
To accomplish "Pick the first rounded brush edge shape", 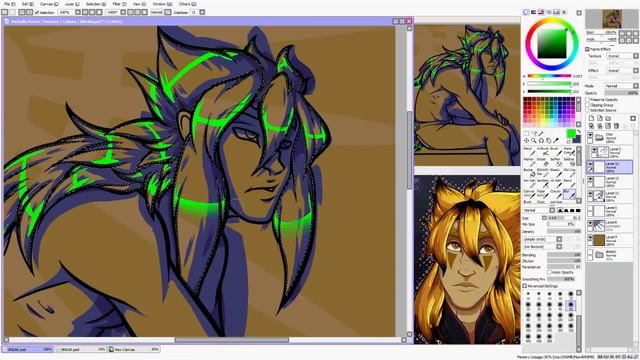I will tap(566, 210).
